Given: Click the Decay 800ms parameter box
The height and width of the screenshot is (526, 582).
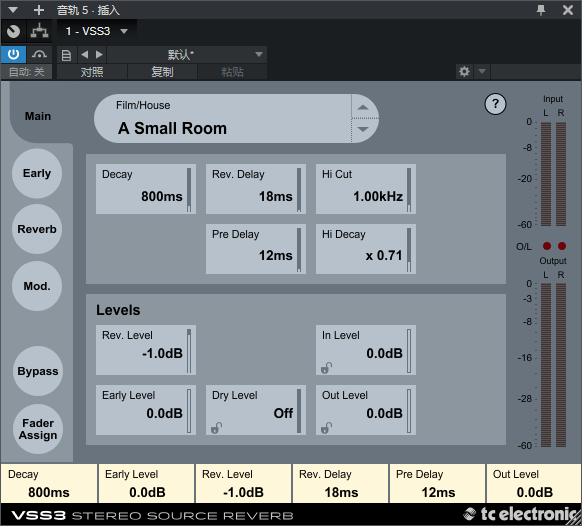Looking at the screenshot, I should pos(146,189).
